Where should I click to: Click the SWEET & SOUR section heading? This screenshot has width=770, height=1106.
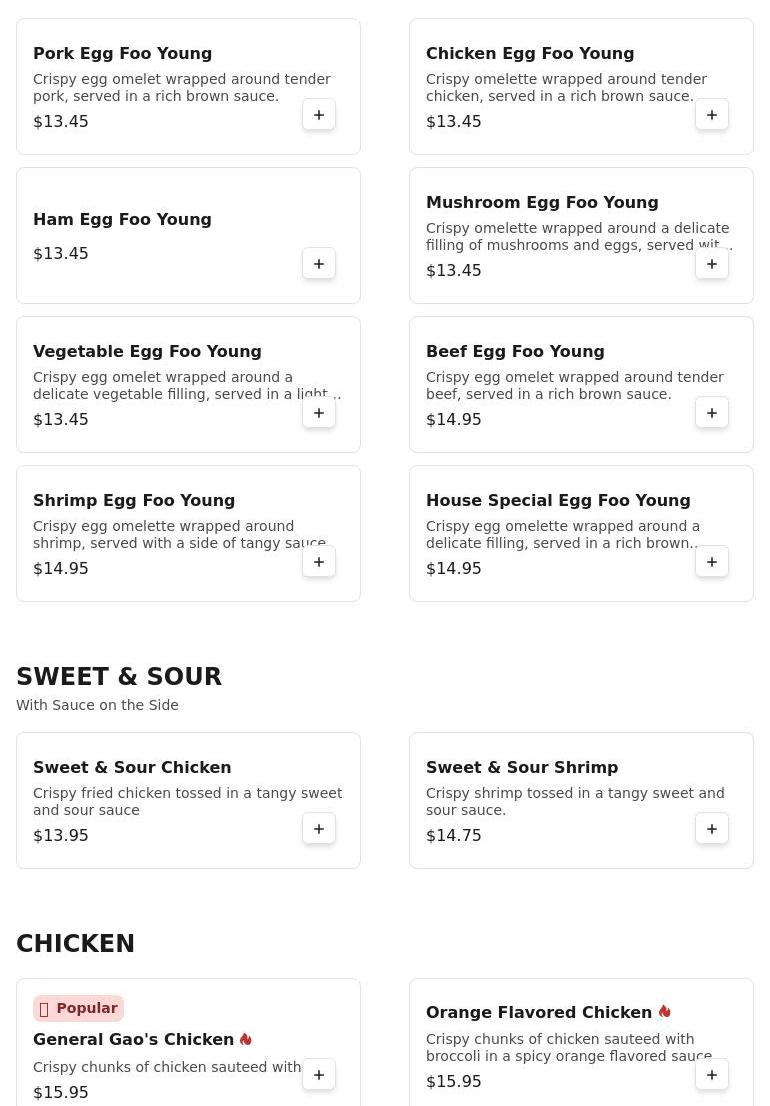point(119,677)
